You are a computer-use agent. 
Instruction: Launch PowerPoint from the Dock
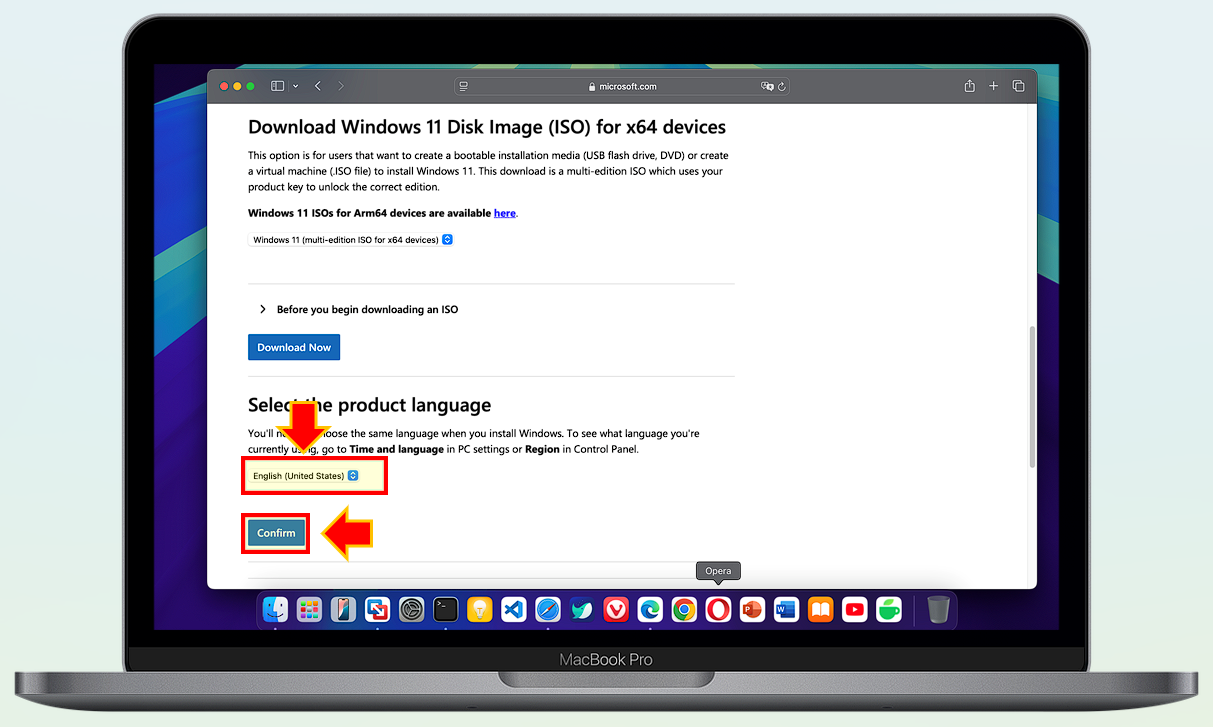click(x=752, y=609)
